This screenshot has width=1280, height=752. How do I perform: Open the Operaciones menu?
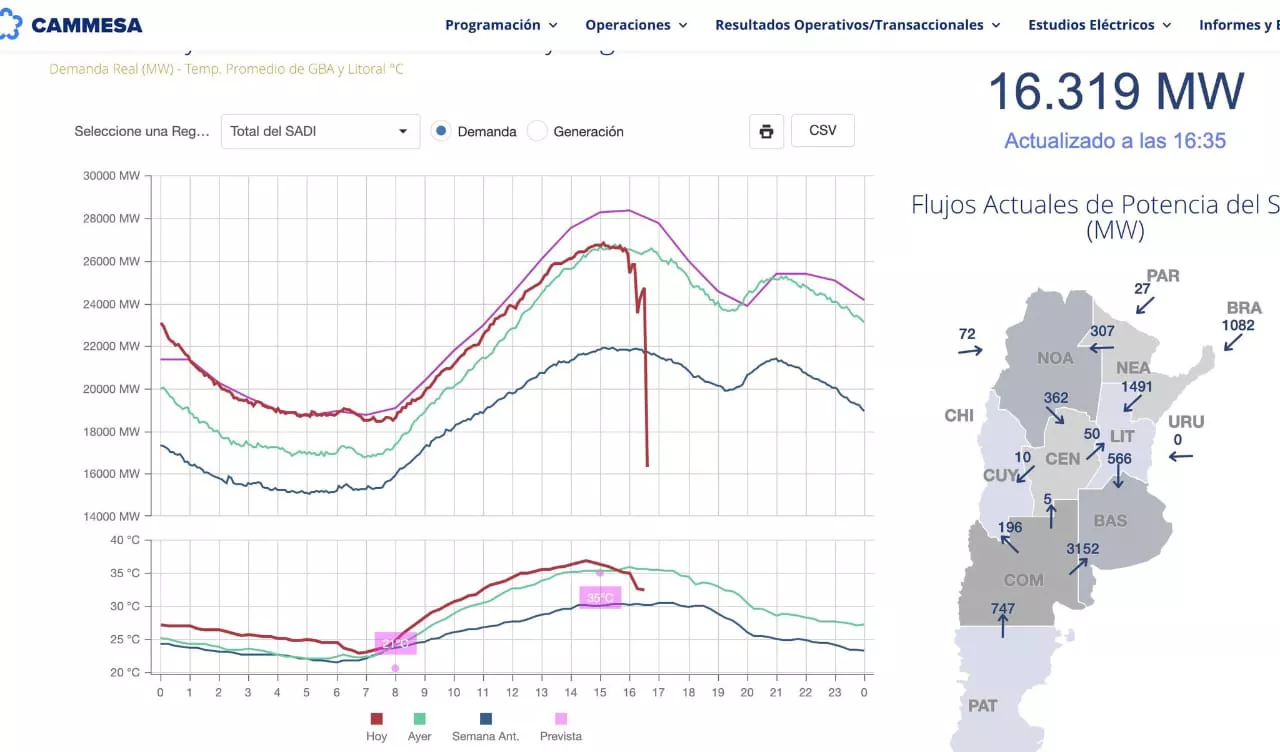[636, 25]
